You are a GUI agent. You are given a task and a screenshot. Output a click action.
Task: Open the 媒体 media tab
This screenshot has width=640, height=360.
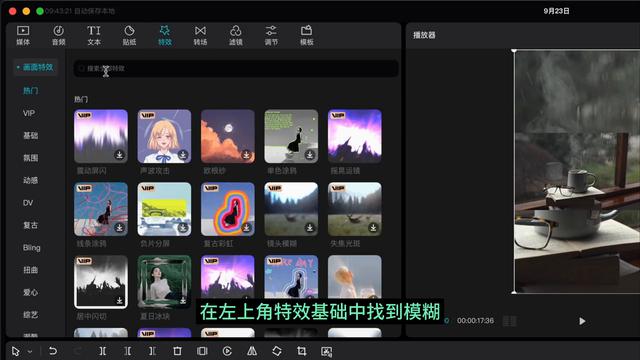click(23, 35)
